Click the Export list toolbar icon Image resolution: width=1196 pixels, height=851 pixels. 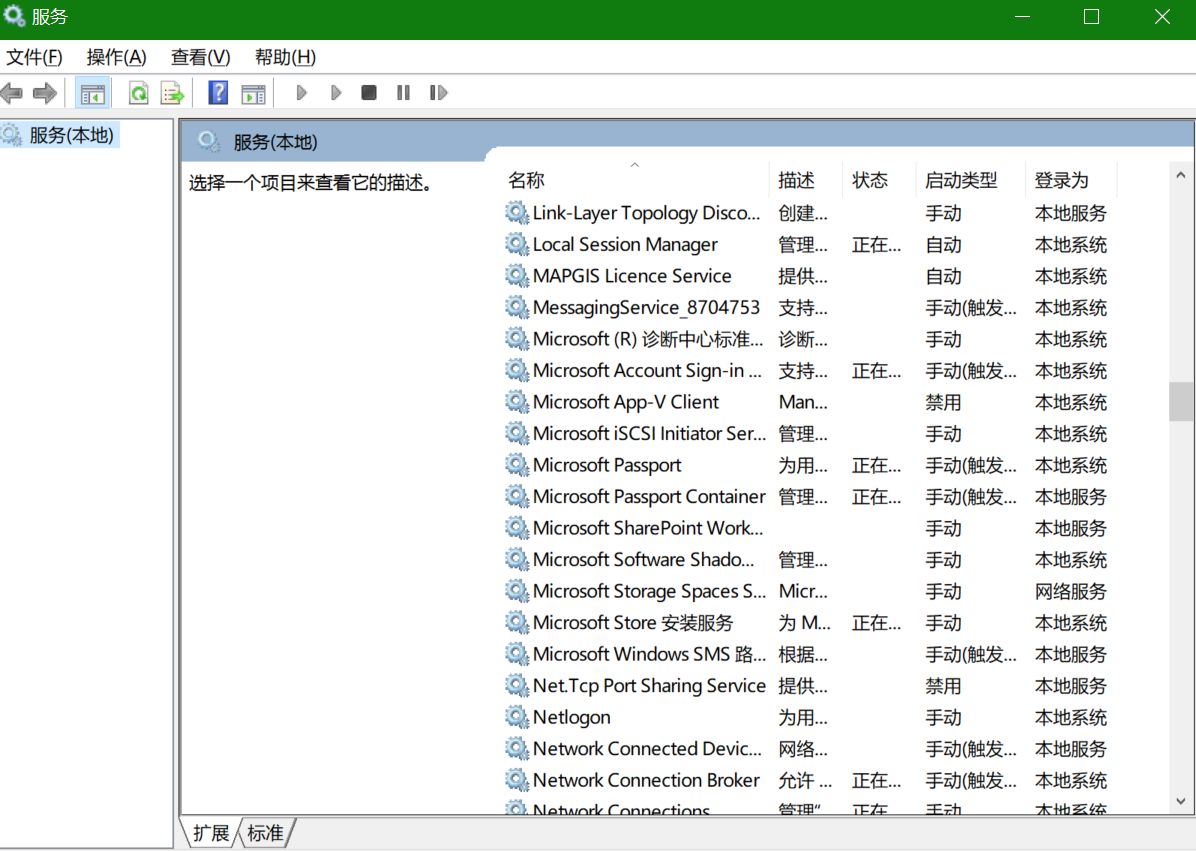click(172, 93)
